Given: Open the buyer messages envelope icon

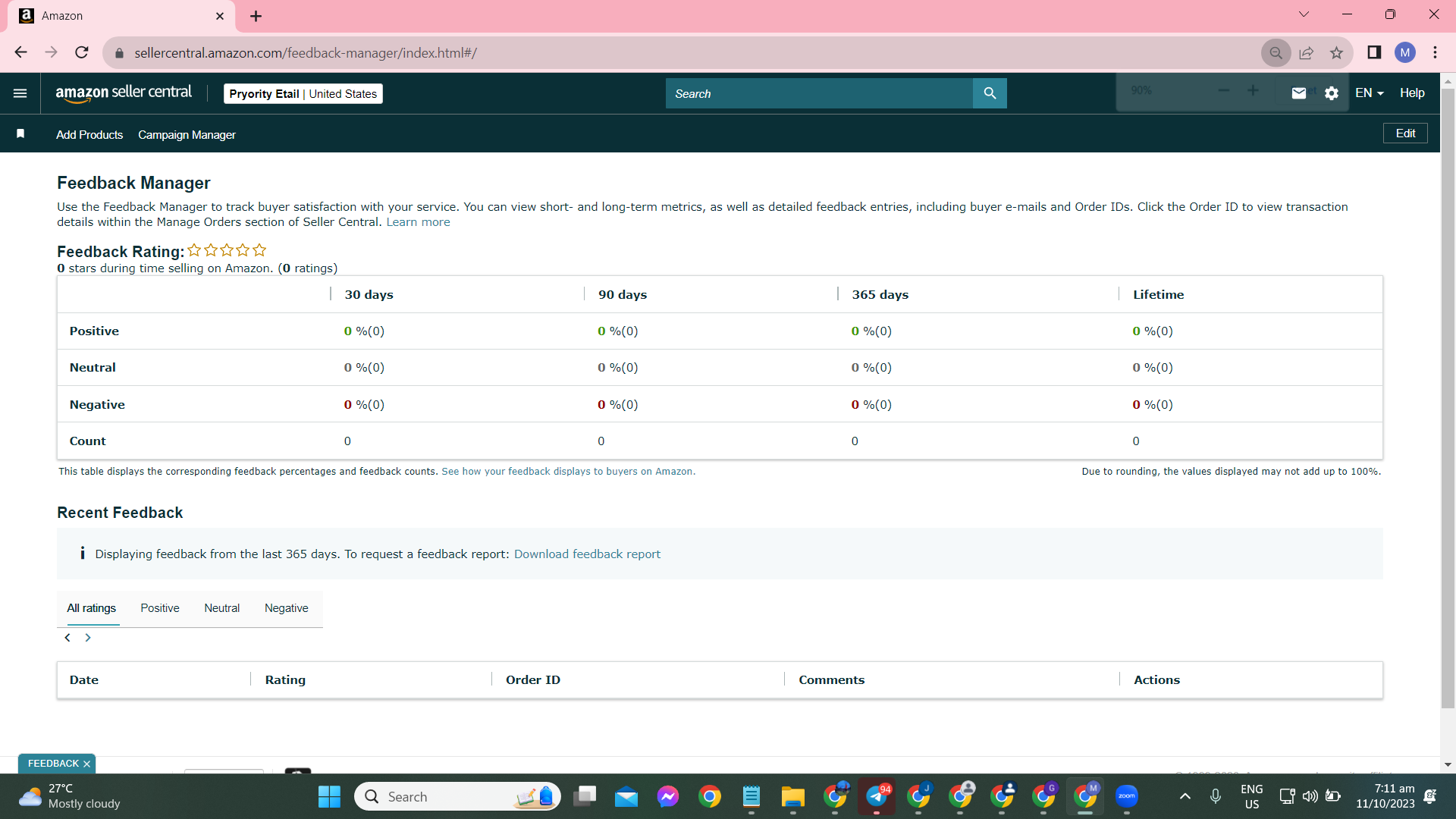Looking at the screenshot, I should [x=1299, y=93].
